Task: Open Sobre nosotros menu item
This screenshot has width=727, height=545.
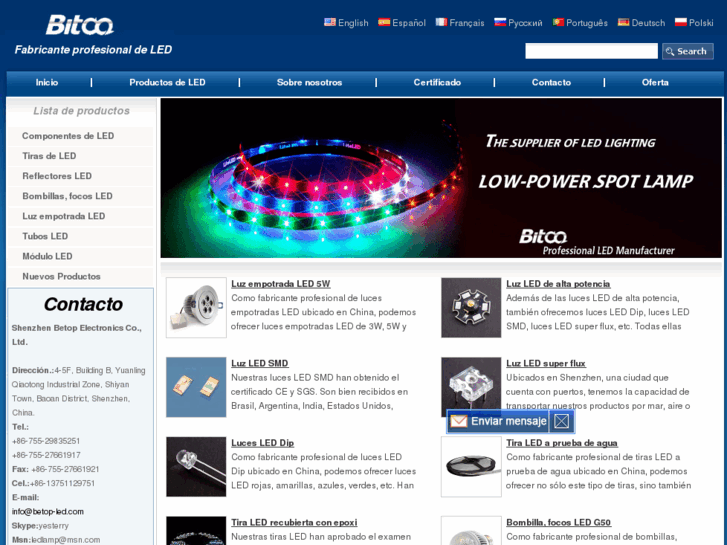Action: tap(309, 83)
